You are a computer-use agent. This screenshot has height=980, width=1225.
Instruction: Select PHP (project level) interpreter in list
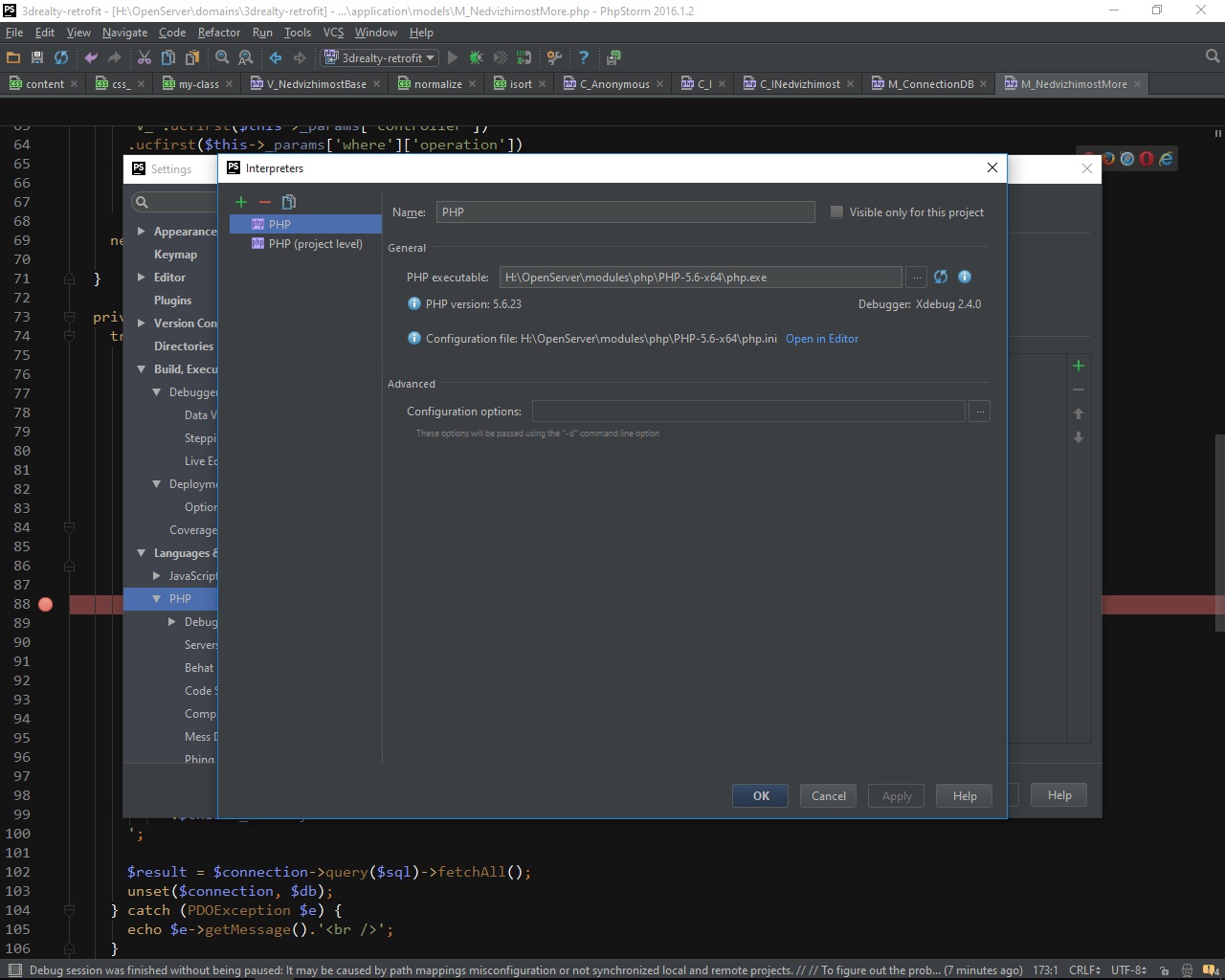[315, 244]
